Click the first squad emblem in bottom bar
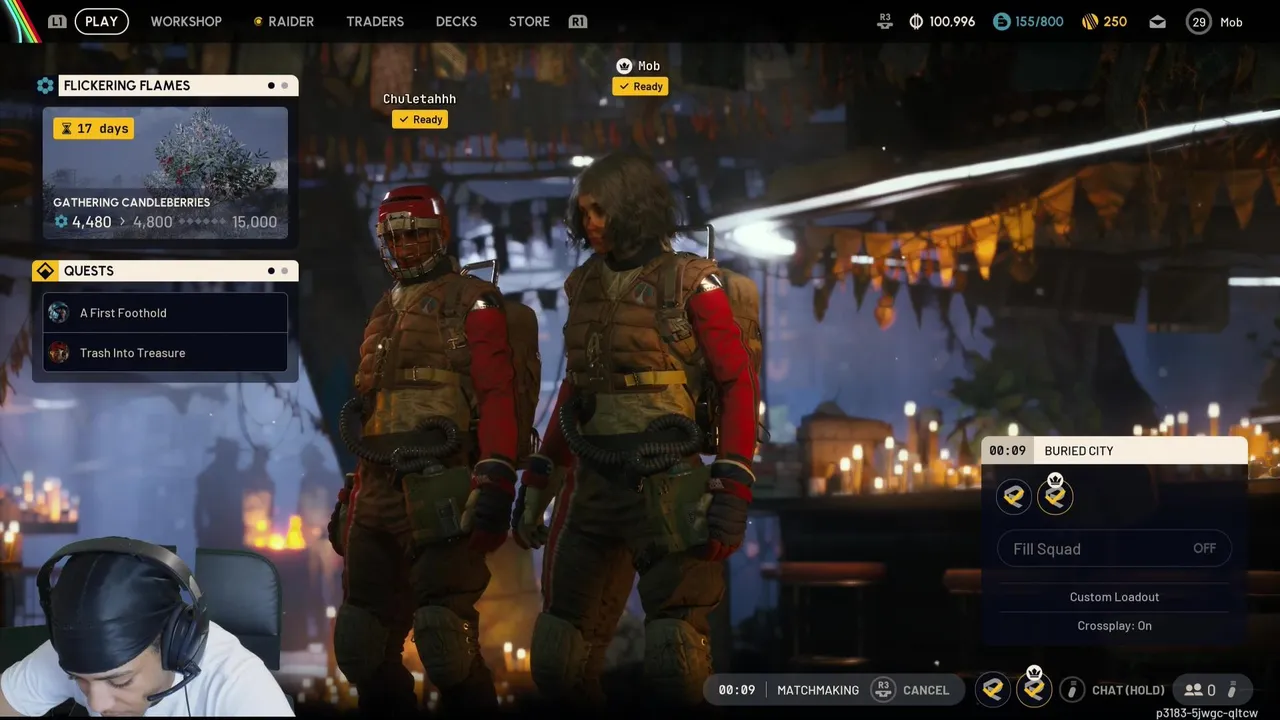The width and height of the screenshot is (1280, 720). click(993, 689)
